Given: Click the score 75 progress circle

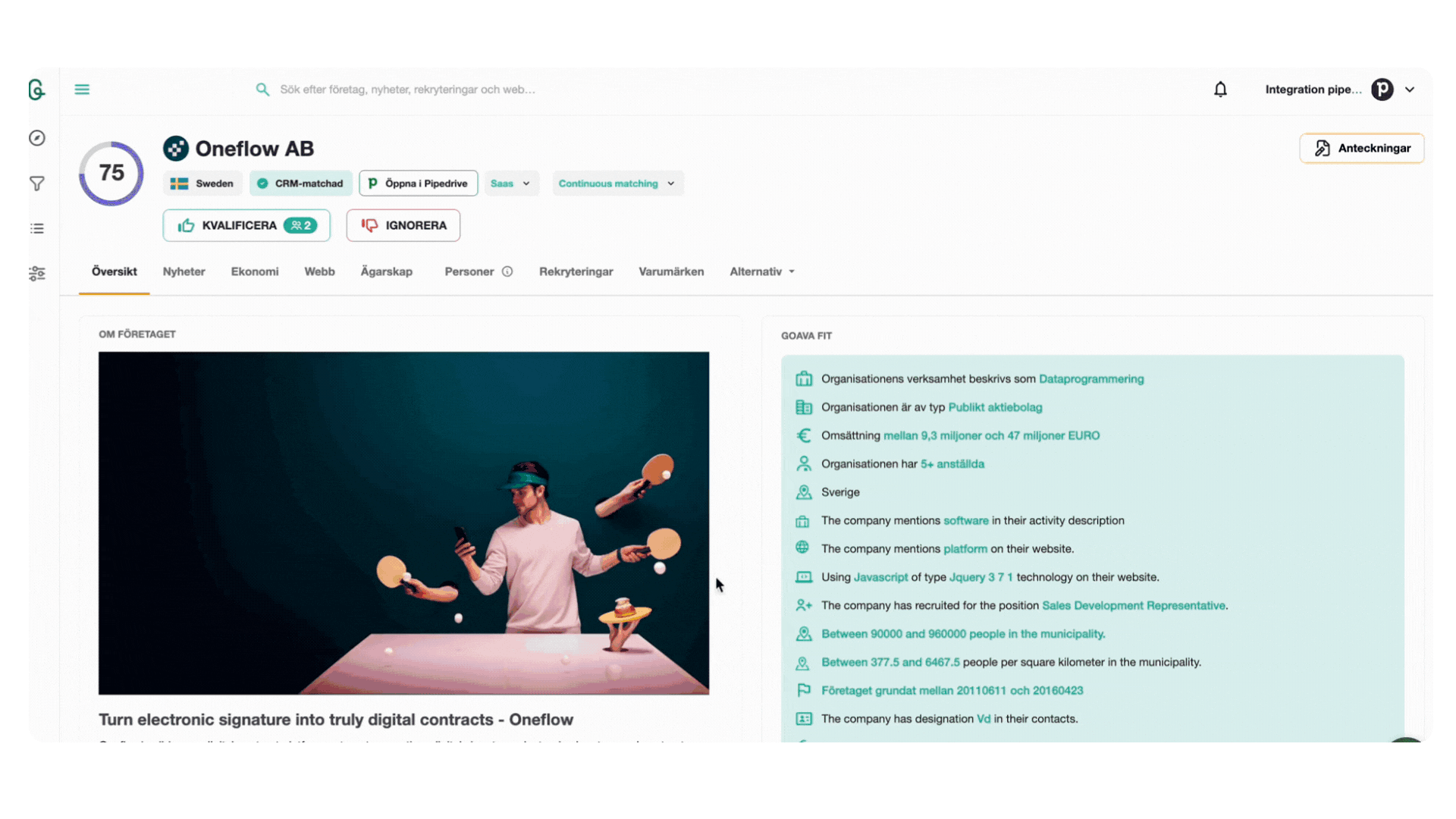Looking at the screenshot, I should point(111,173).
